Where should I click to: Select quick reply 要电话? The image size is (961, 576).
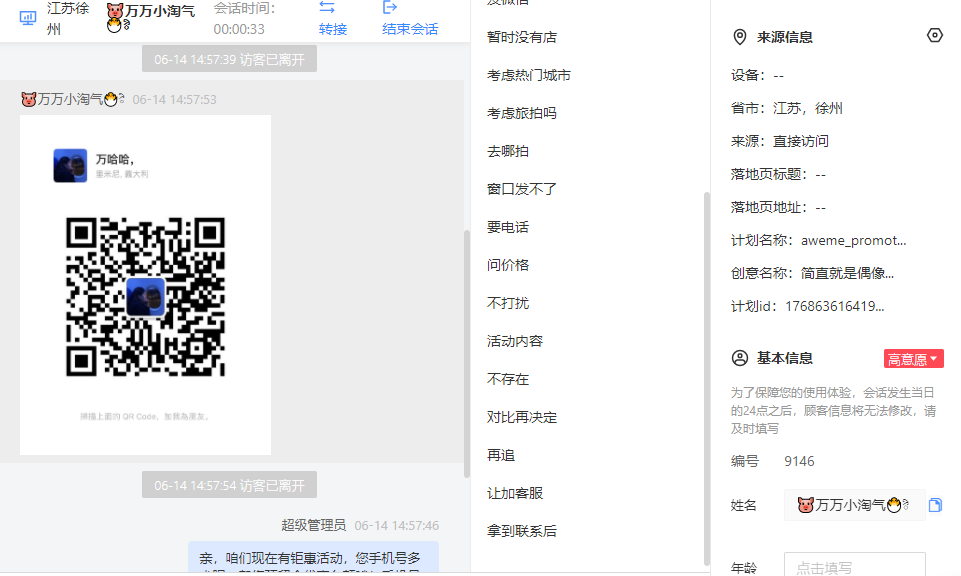click(507, 227)
